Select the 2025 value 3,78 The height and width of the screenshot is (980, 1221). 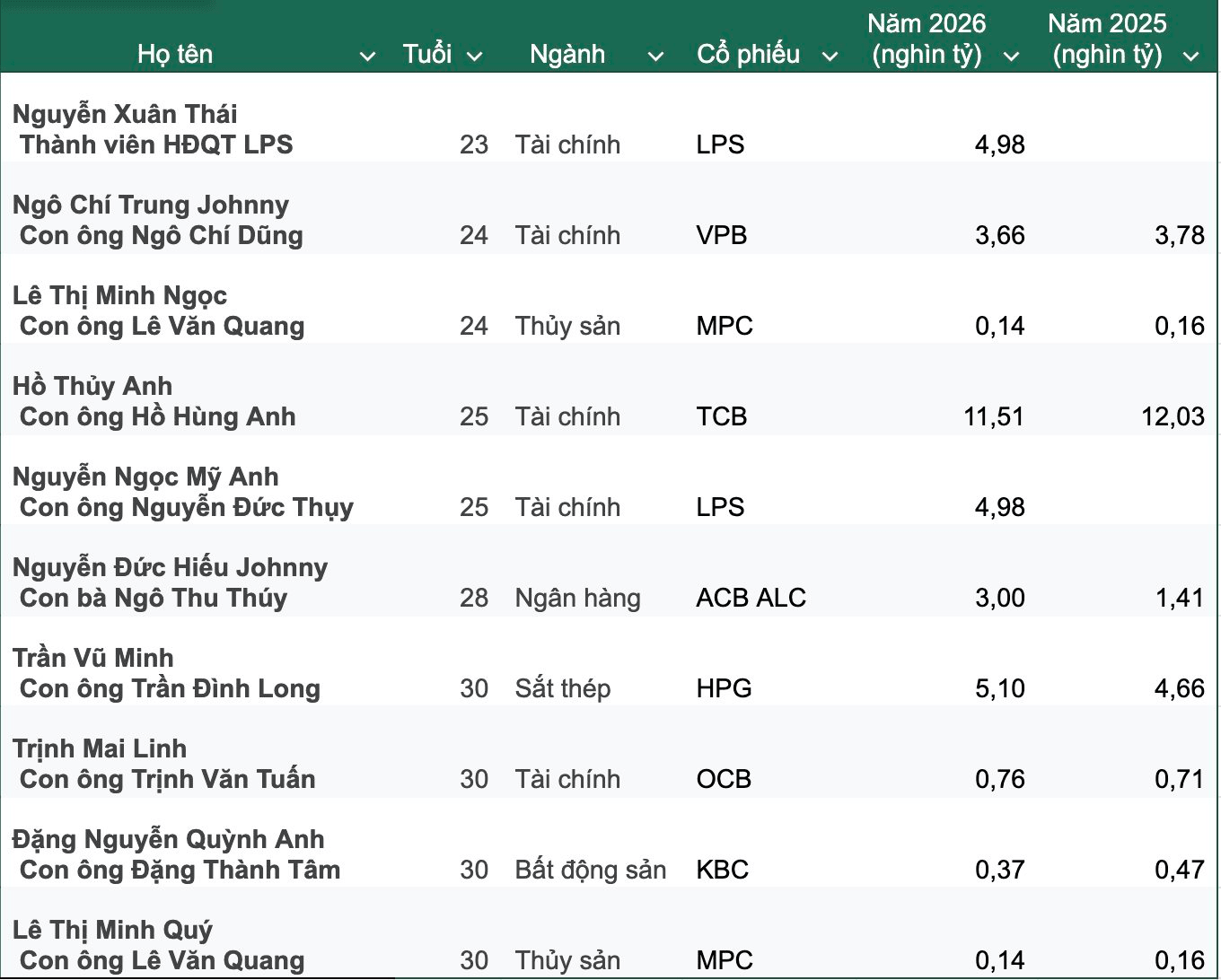coord(1180,235)
